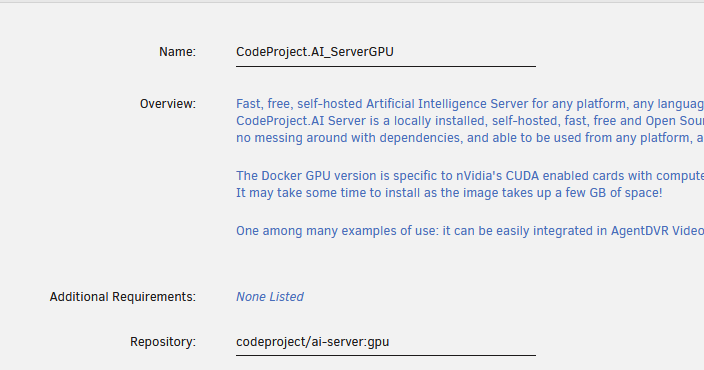Click the "Name:" label

point(177,52)
